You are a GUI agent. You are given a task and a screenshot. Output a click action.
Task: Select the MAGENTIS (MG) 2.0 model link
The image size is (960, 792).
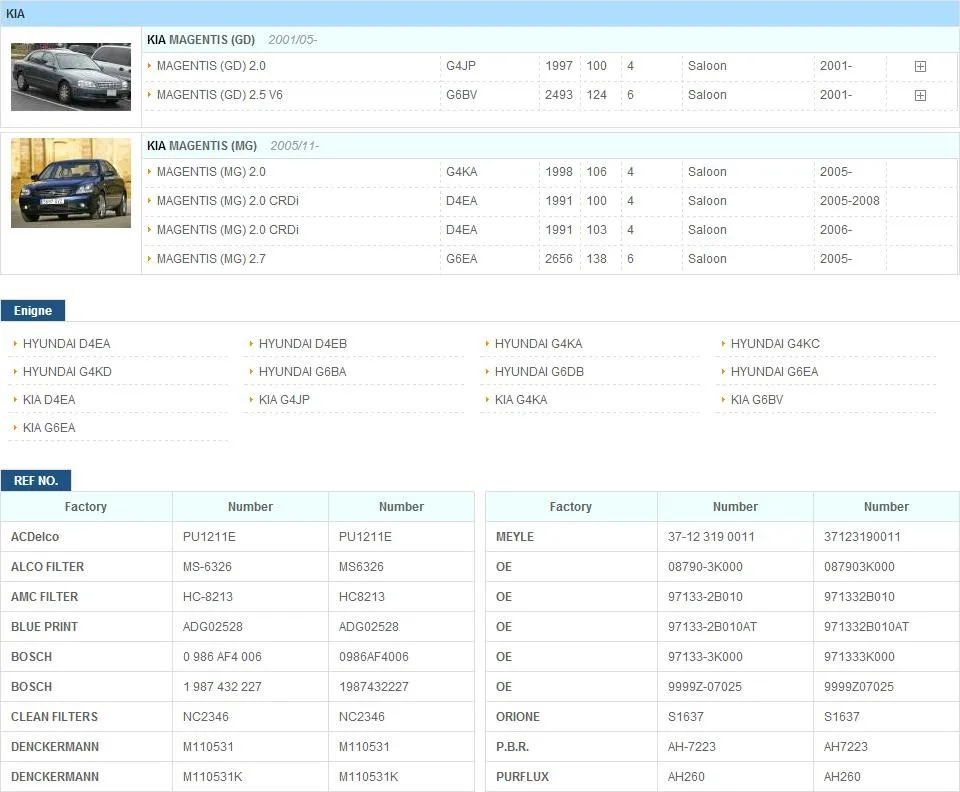211,172
